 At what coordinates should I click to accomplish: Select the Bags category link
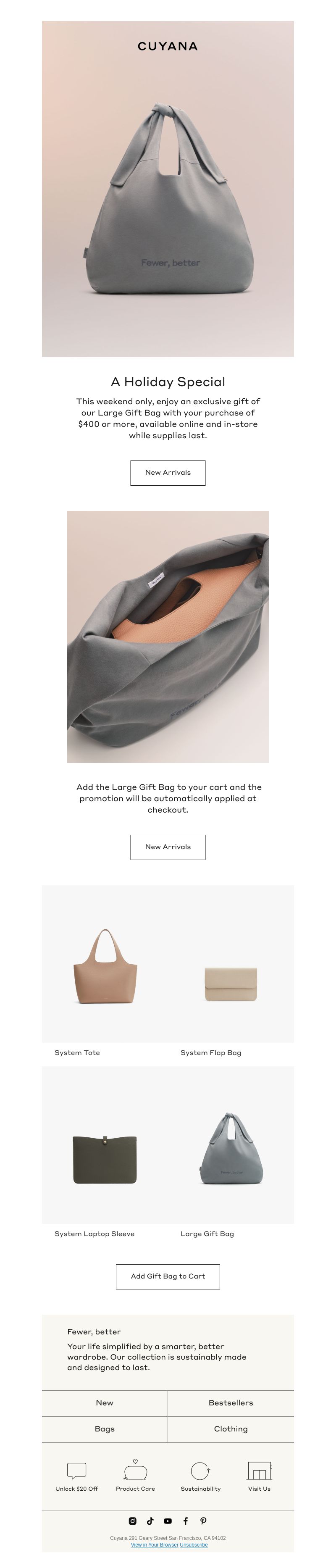(x=105, y=1429)
